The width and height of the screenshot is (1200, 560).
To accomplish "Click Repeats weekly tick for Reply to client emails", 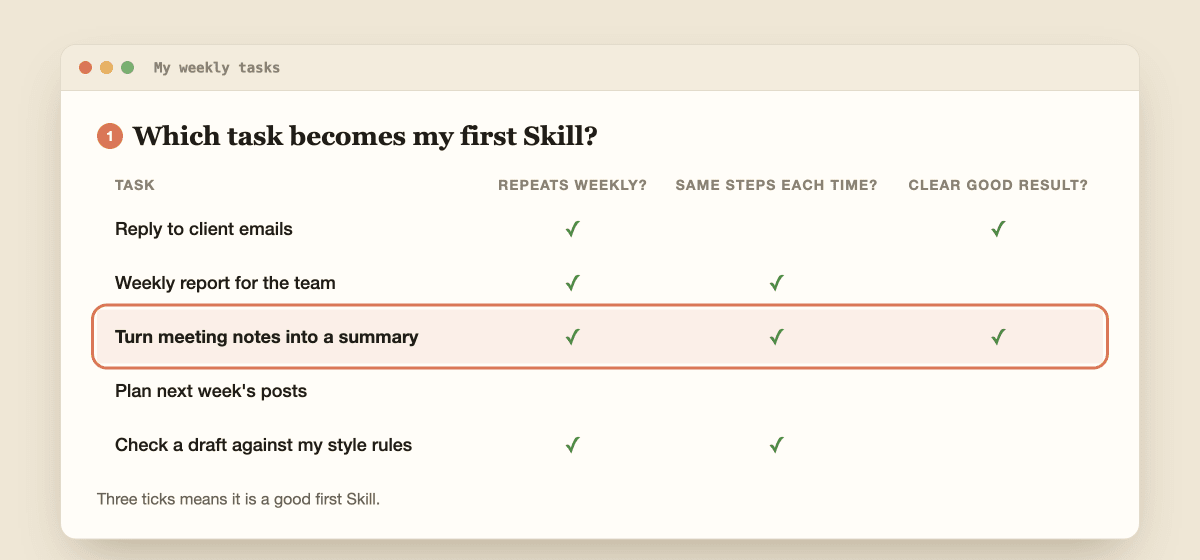I will click(x=572, y=229).
